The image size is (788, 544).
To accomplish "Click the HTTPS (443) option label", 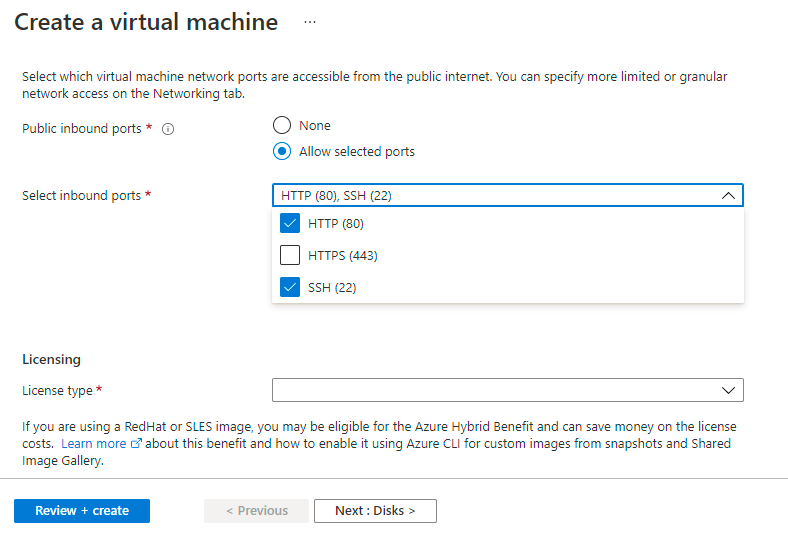I will [343, 255].
